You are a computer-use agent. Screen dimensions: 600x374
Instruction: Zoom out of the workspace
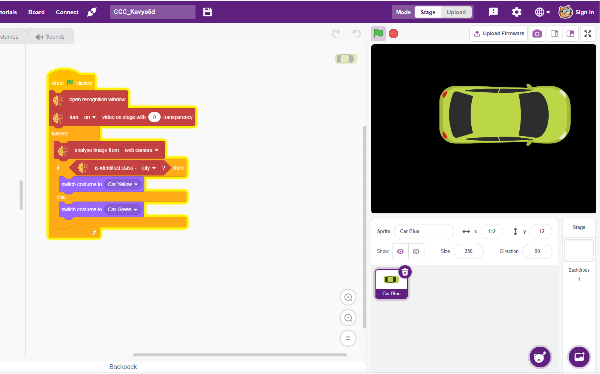348,318
